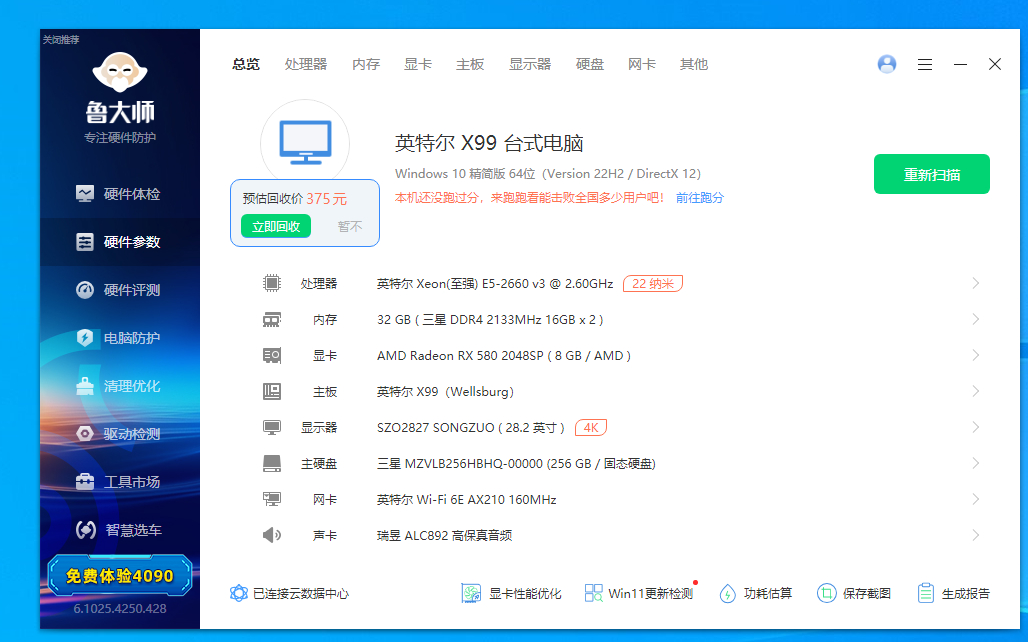Click the 处理器 CPU chip icon

[271, 283]
